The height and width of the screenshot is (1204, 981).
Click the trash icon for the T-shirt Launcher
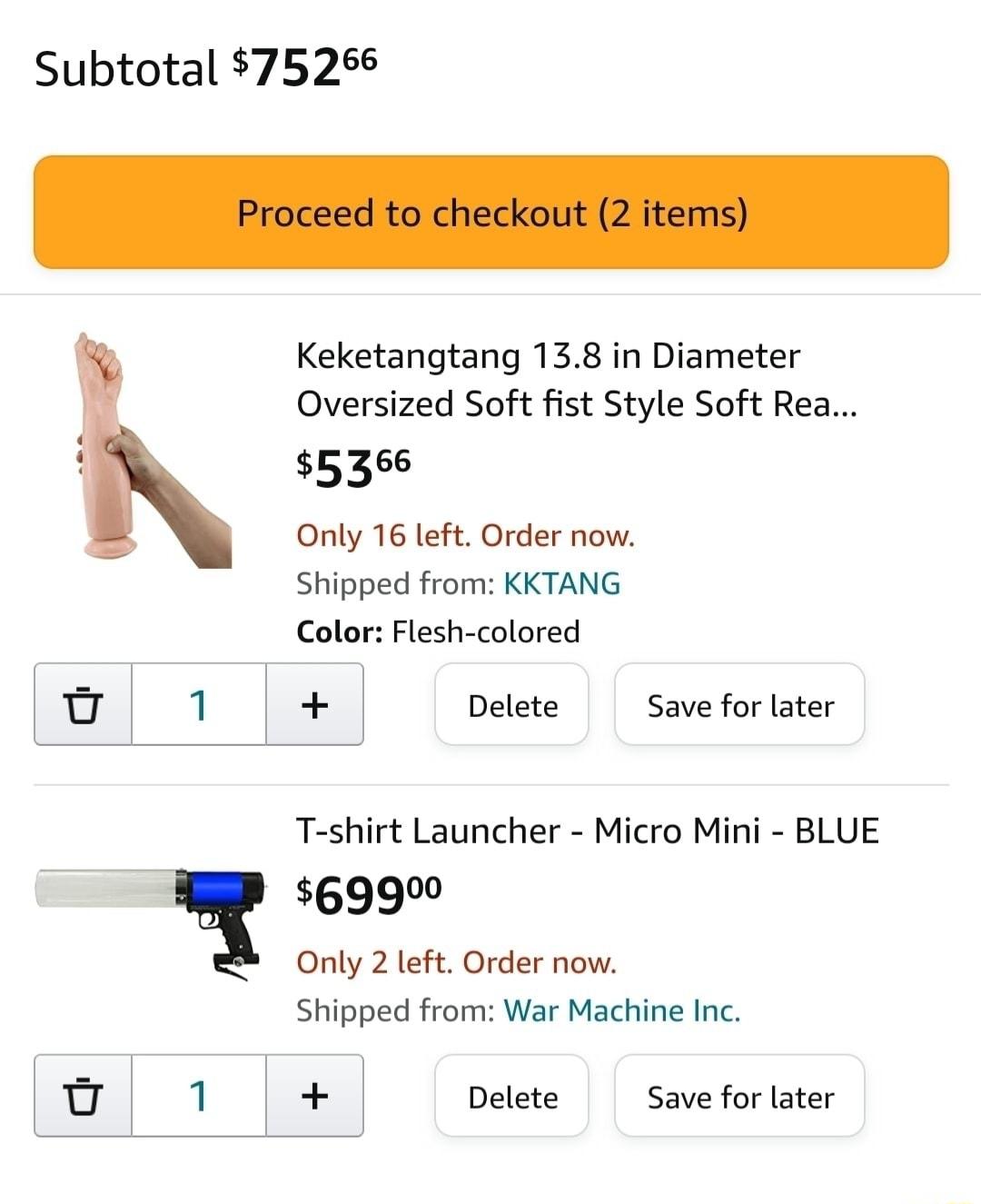tap(83, 1097)
